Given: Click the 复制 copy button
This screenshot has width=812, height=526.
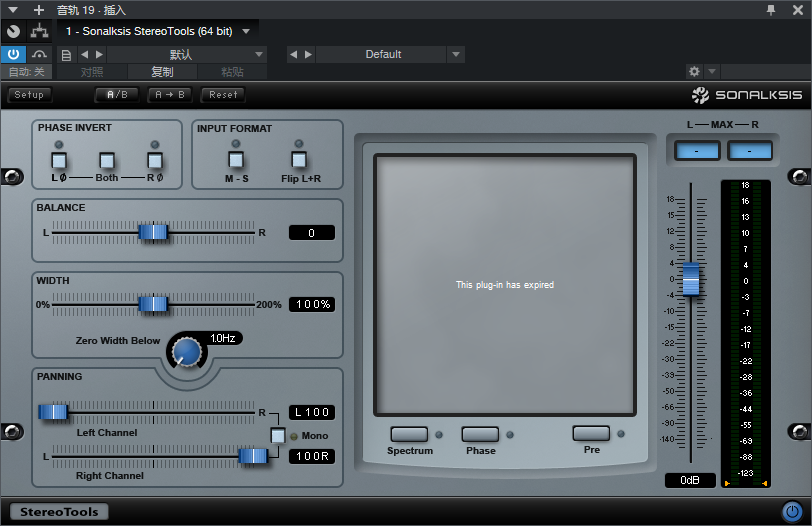Looking at the screenshot, I should coord(162,72).
